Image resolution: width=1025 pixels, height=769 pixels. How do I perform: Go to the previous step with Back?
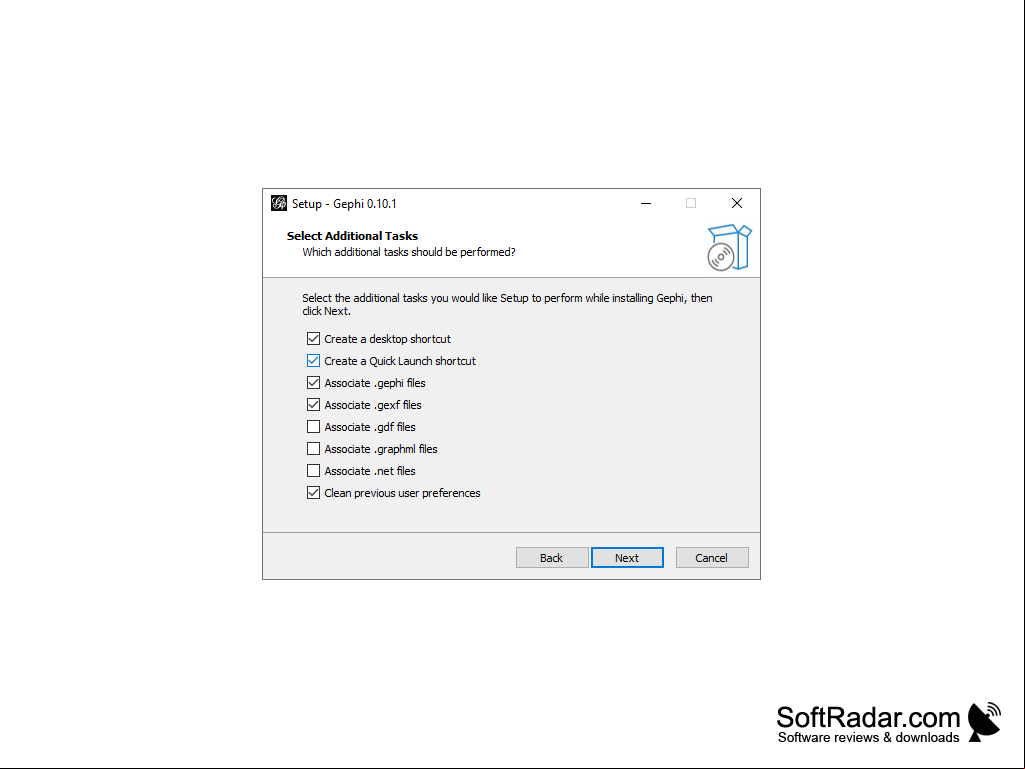(552, 558)
